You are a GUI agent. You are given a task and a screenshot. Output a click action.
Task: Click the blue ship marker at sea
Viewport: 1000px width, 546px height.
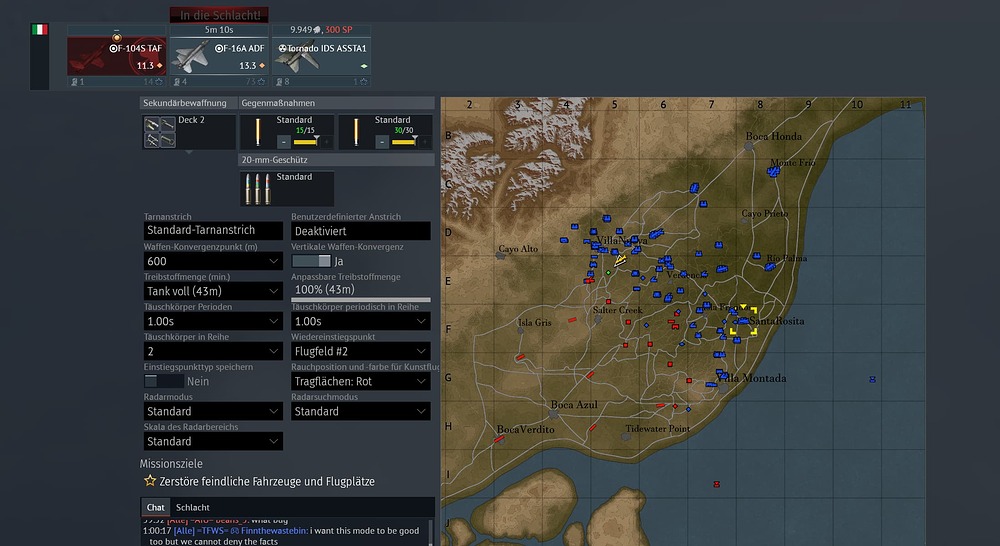point(872,380)
